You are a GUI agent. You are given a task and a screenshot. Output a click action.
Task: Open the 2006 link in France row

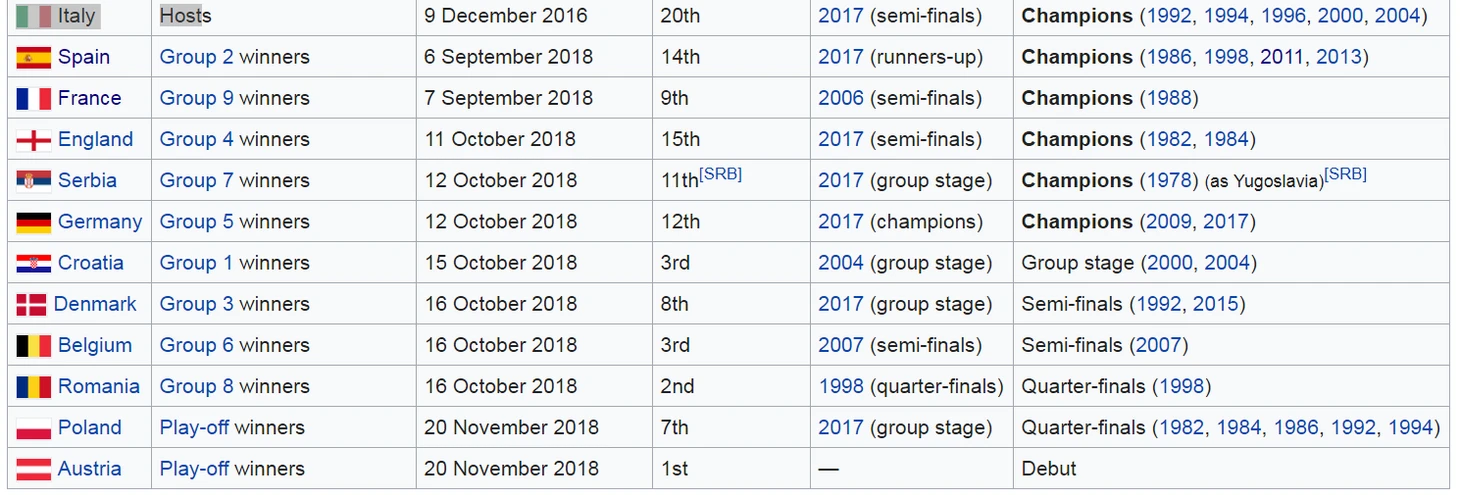pos(840,98)
